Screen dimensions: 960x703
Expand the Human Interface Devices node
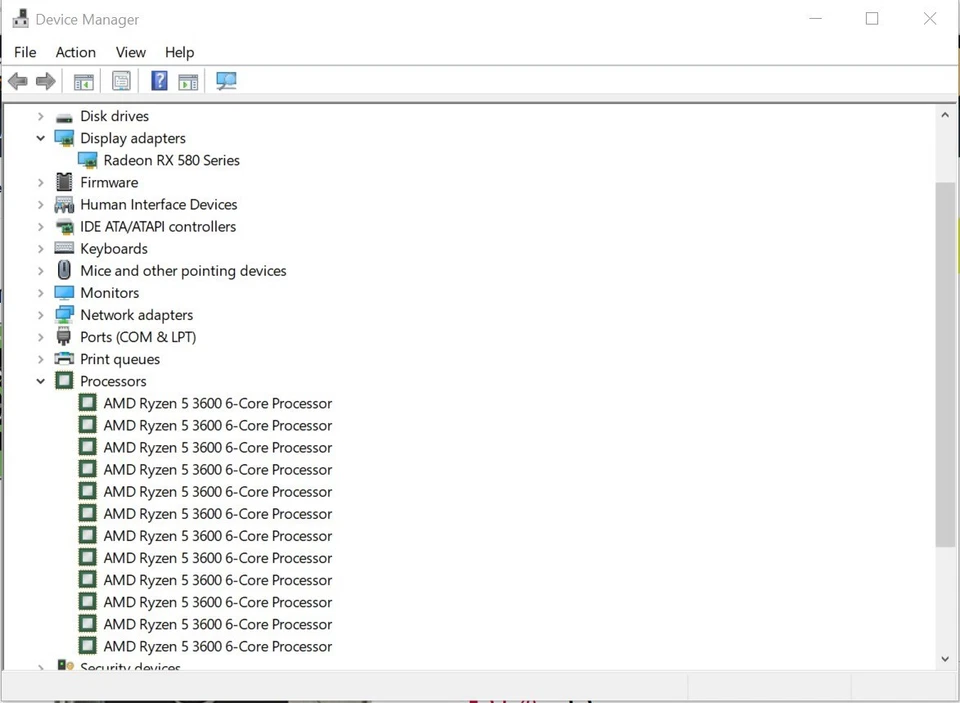pos(40,205)
